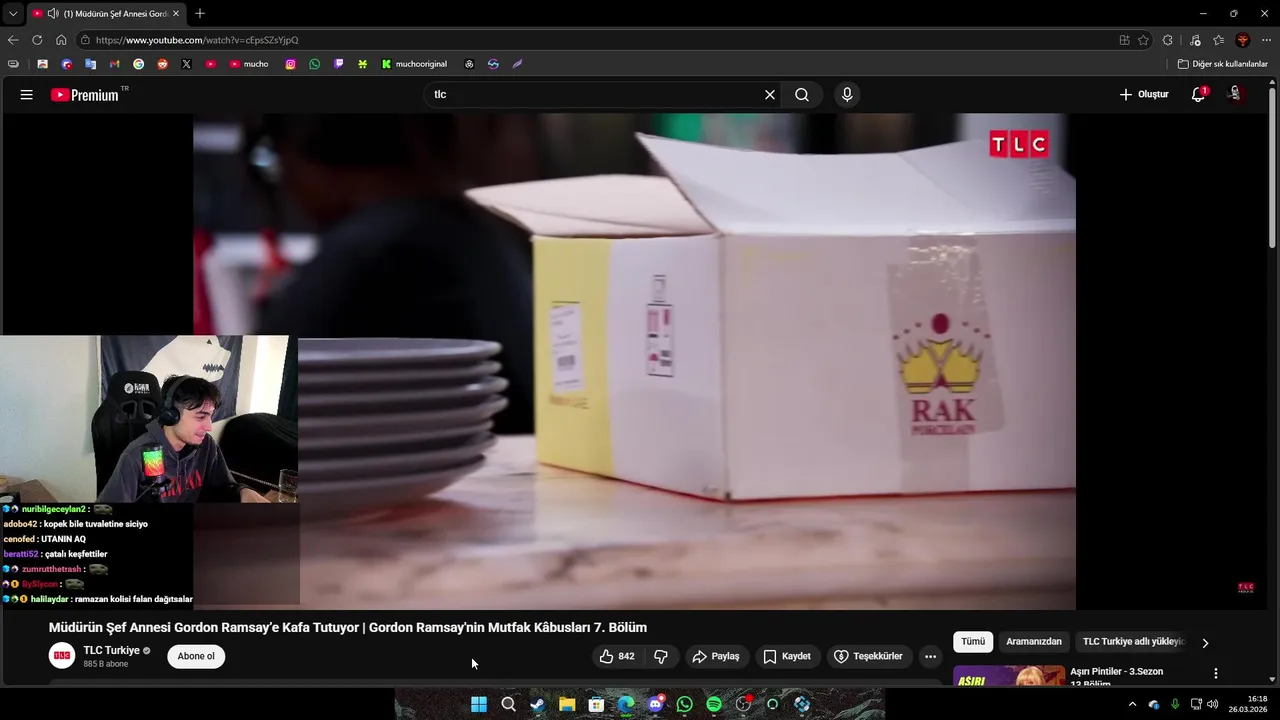Like the video with thumbs up
1280x720 pixels.
pyautogui.click(x=616, y=656)
